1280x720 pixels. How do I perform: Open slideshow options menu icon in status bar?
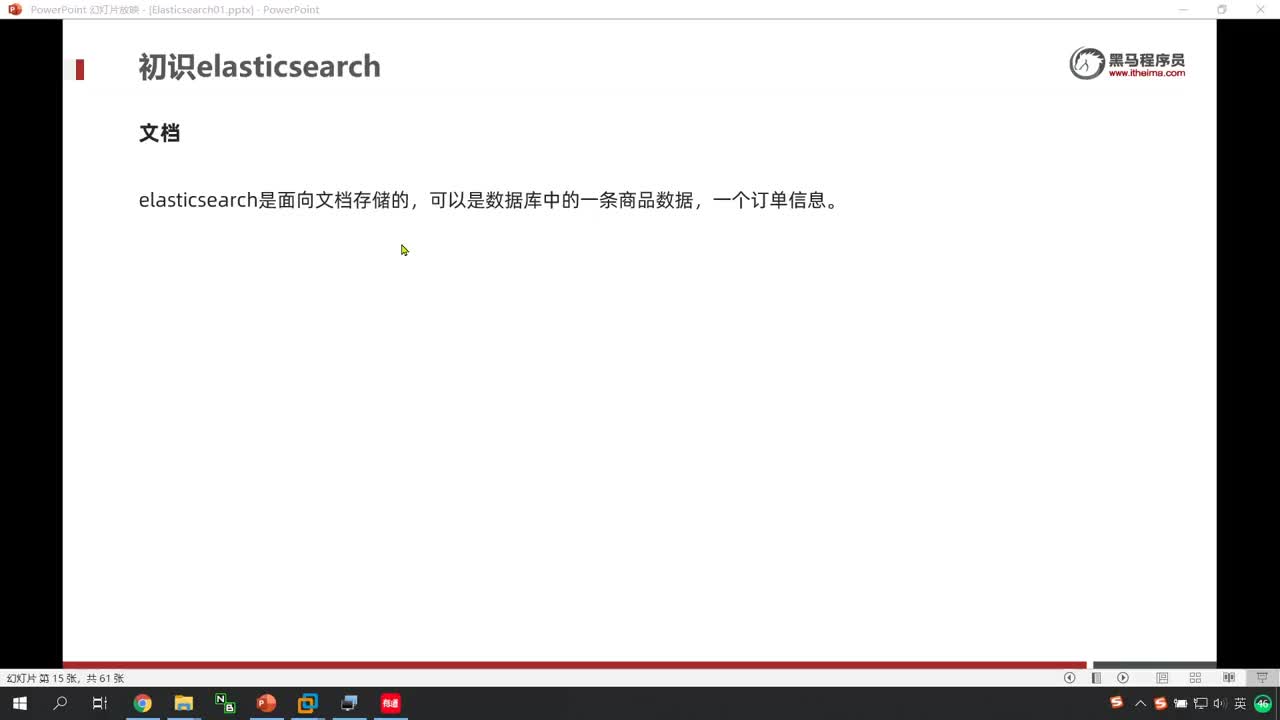[1096, 678]
